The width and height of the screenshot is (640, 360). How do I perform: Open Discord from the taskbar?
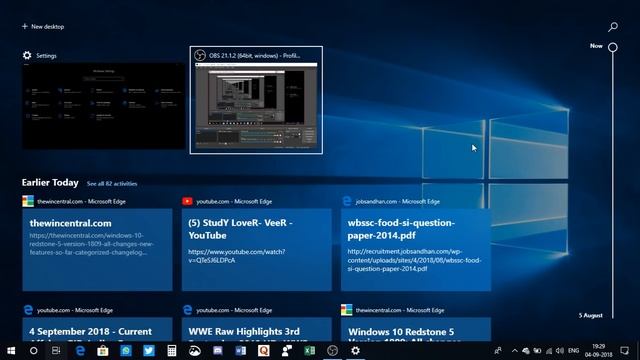tap(218, 351)
